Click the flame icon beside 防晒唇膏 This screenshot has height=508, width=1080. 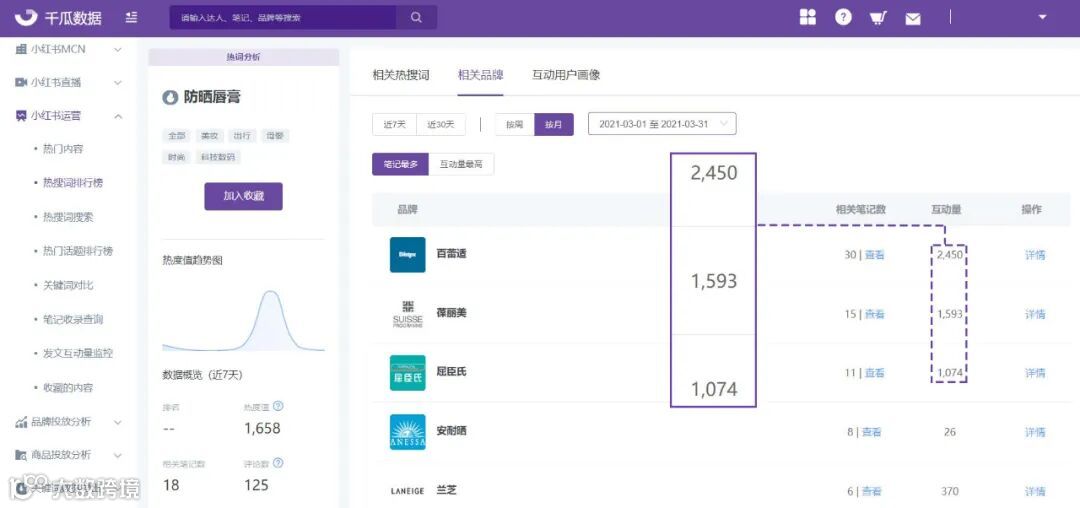[169, 98]
